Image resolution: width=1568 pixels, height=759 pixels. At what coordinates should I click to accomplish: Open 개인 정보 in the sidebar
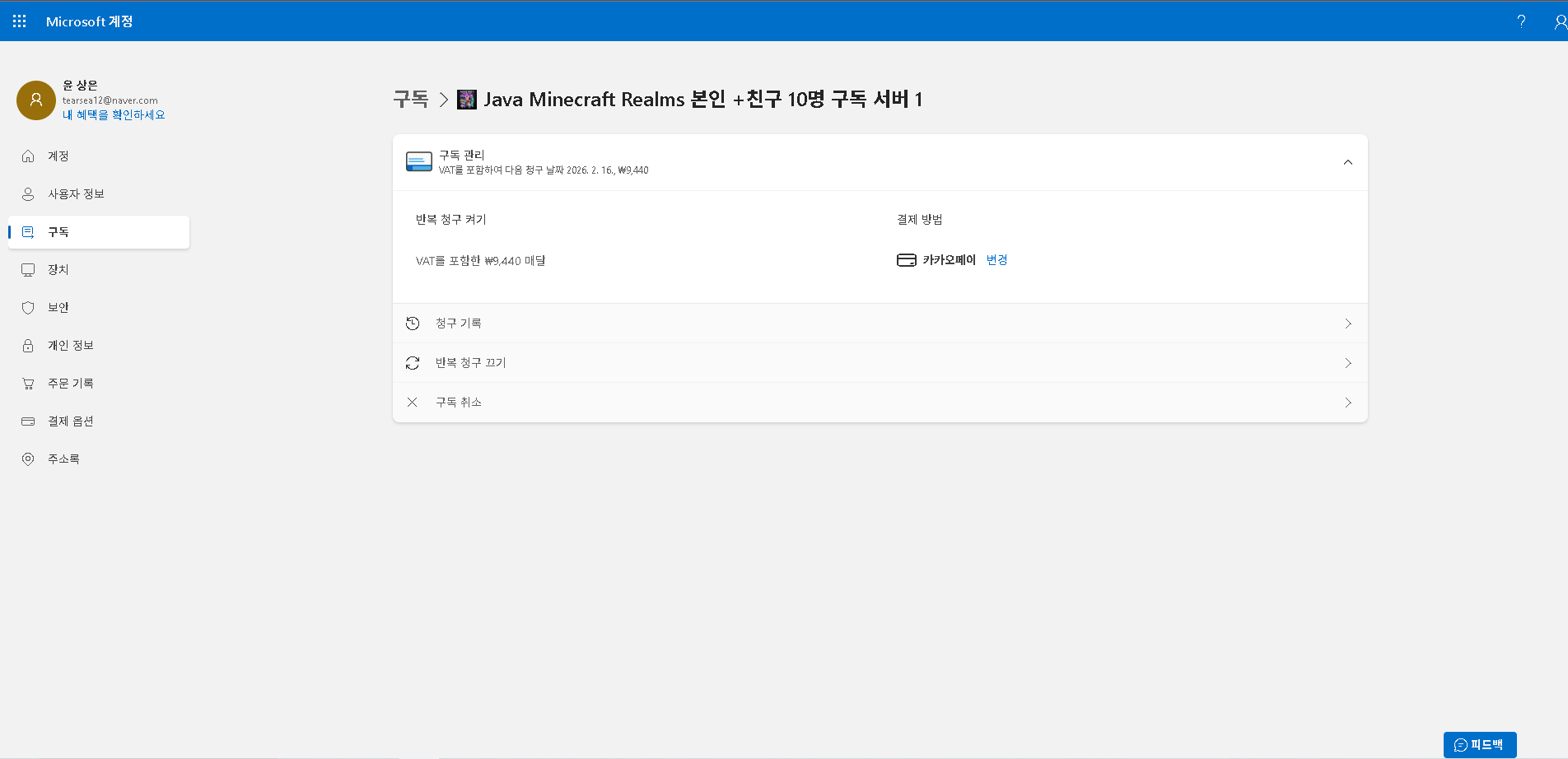(x=99, y=346)
